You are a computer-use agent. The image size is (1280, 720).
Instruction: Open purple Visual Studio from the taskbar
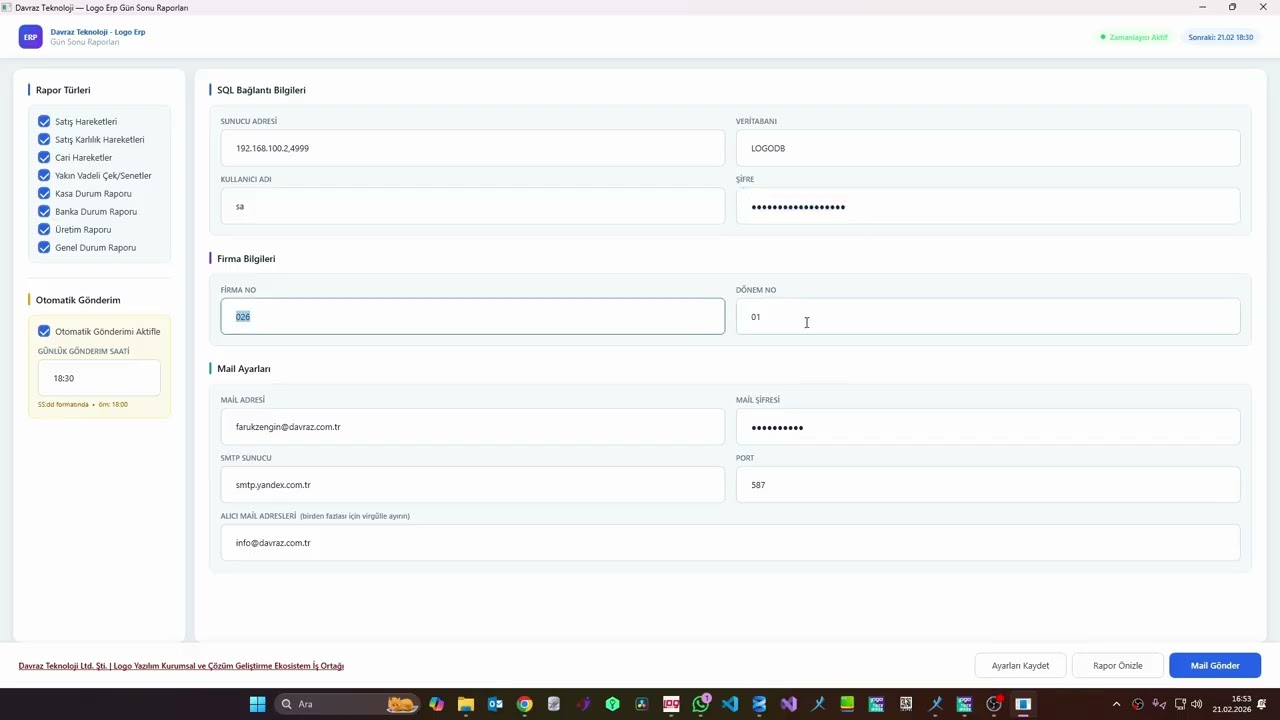tap(788, 704)
